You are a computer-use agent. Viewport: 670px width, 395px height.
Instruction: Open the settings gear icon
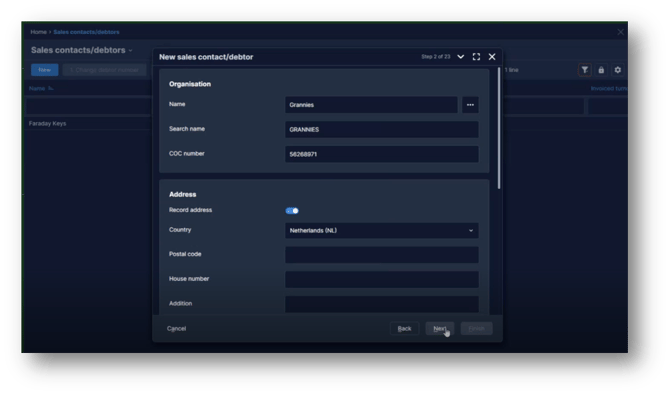617,70
